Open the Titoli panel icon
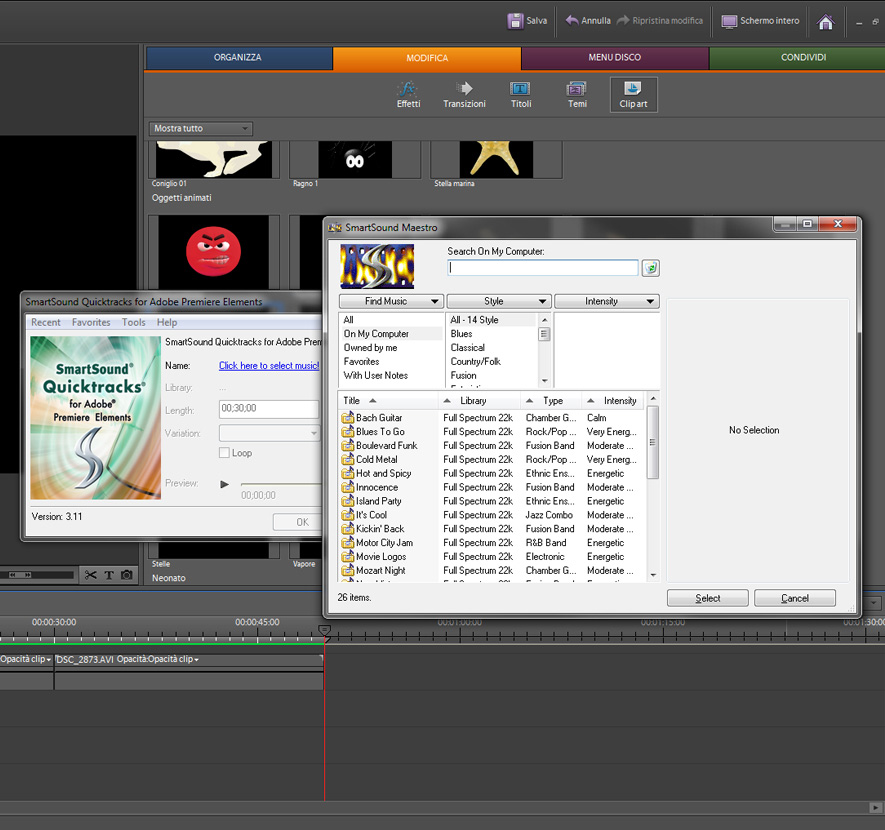 click(x=520, y=89)
